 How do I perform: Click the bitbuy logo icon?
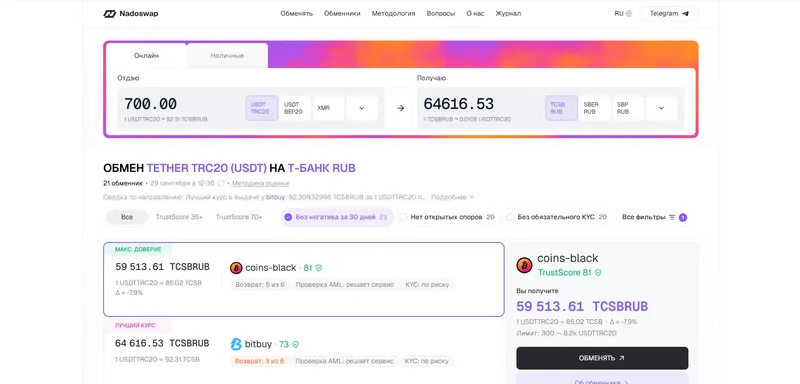(x=236, y=344)
